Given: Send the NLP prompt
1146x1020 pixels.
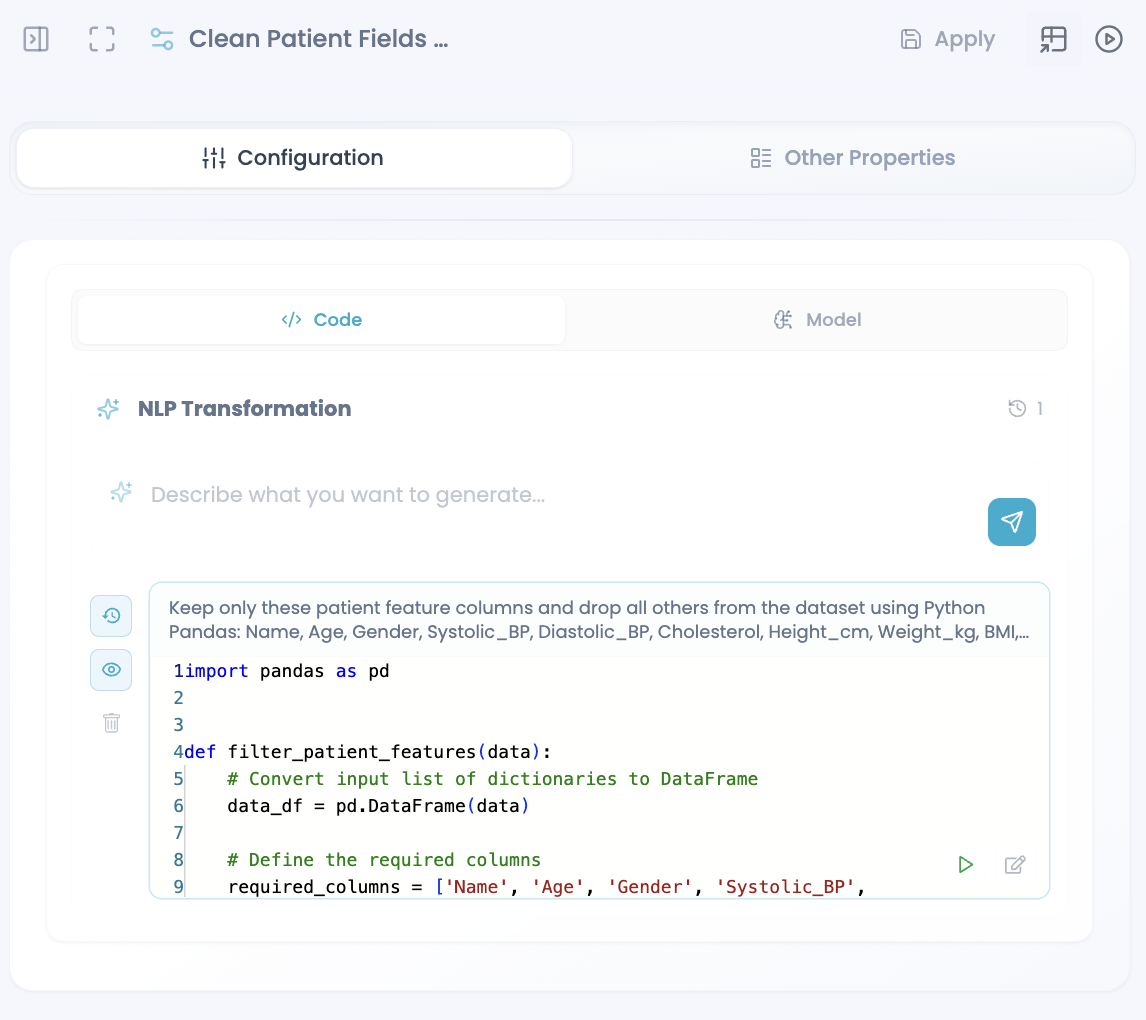Looking at the screenshot, I should point(1012,522).
